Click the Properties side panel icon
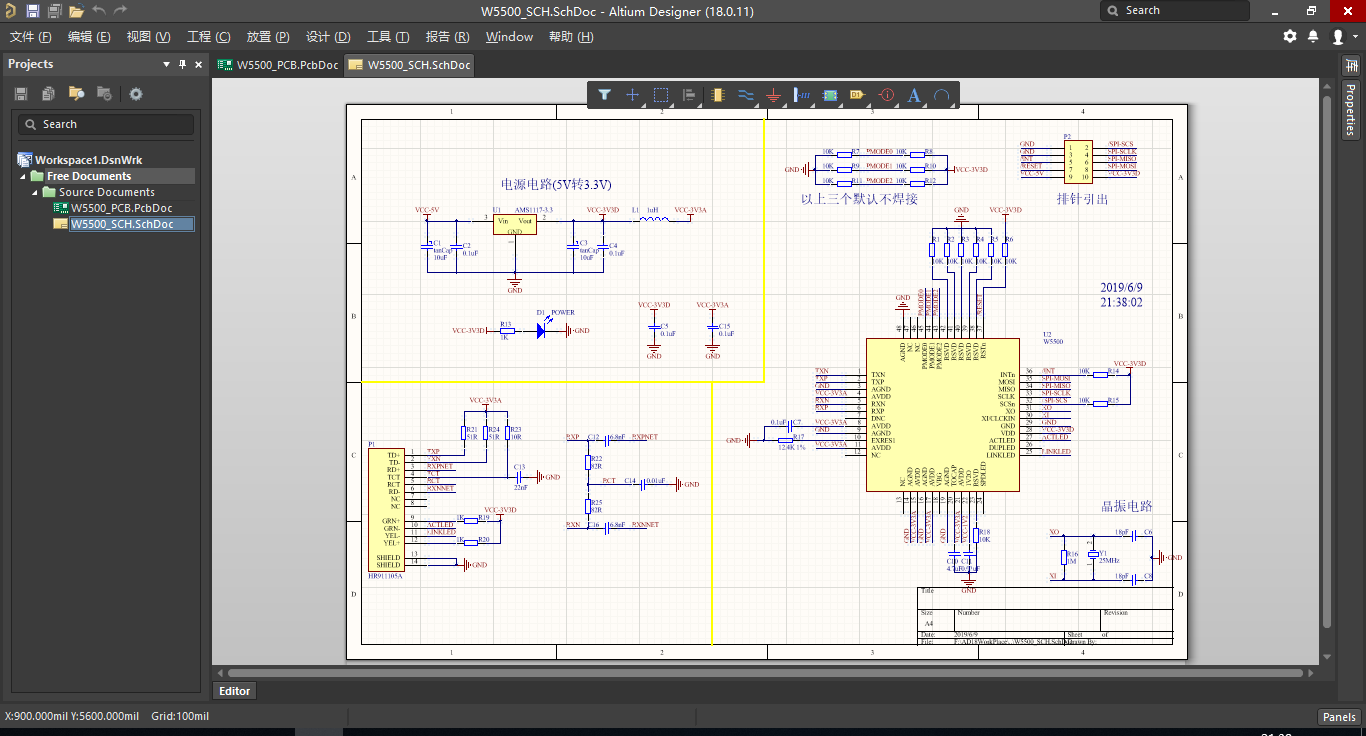This screenshot has height=736, width=1366. [1351, 65]
